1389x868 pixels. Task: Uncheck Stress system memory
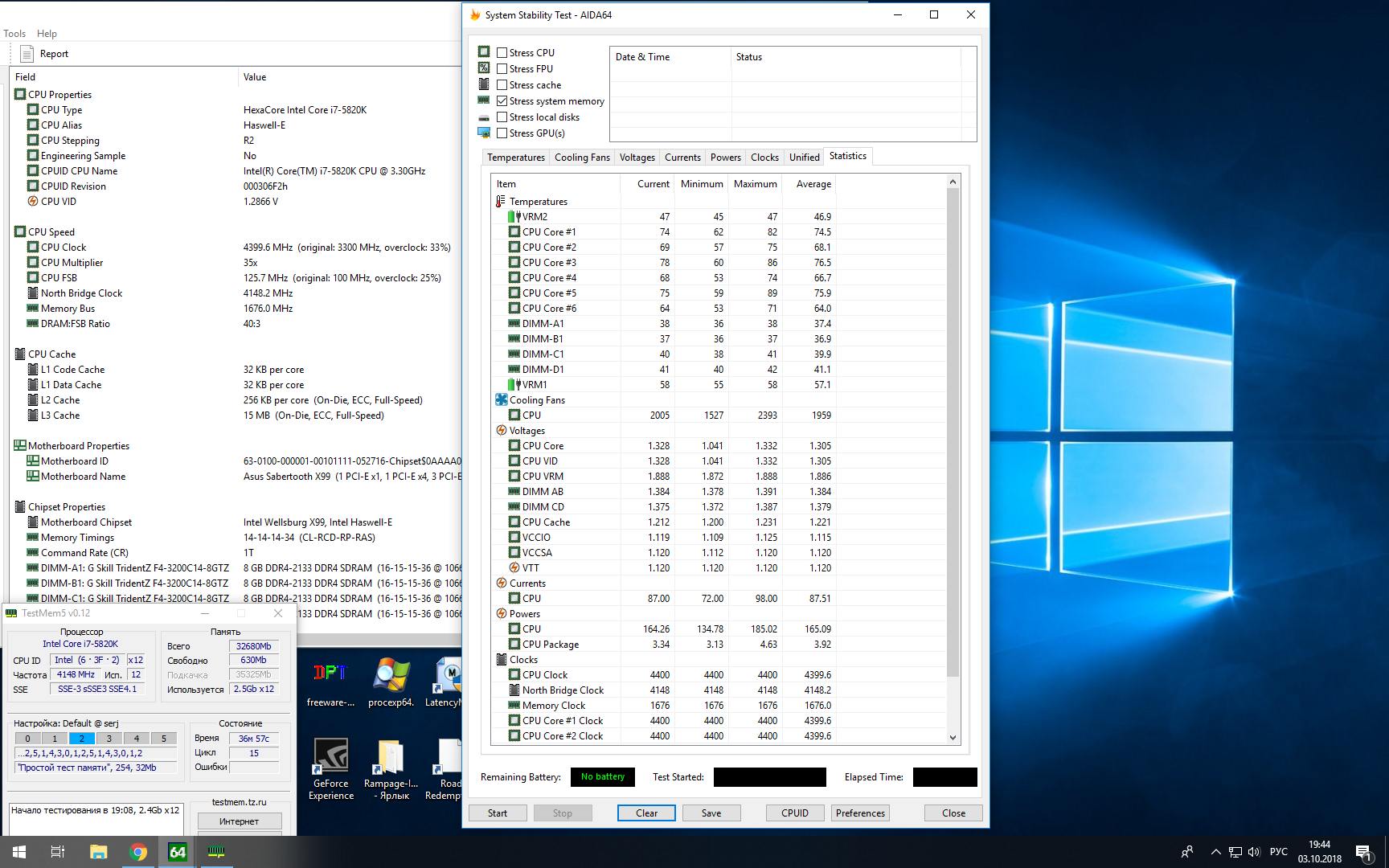502,101
